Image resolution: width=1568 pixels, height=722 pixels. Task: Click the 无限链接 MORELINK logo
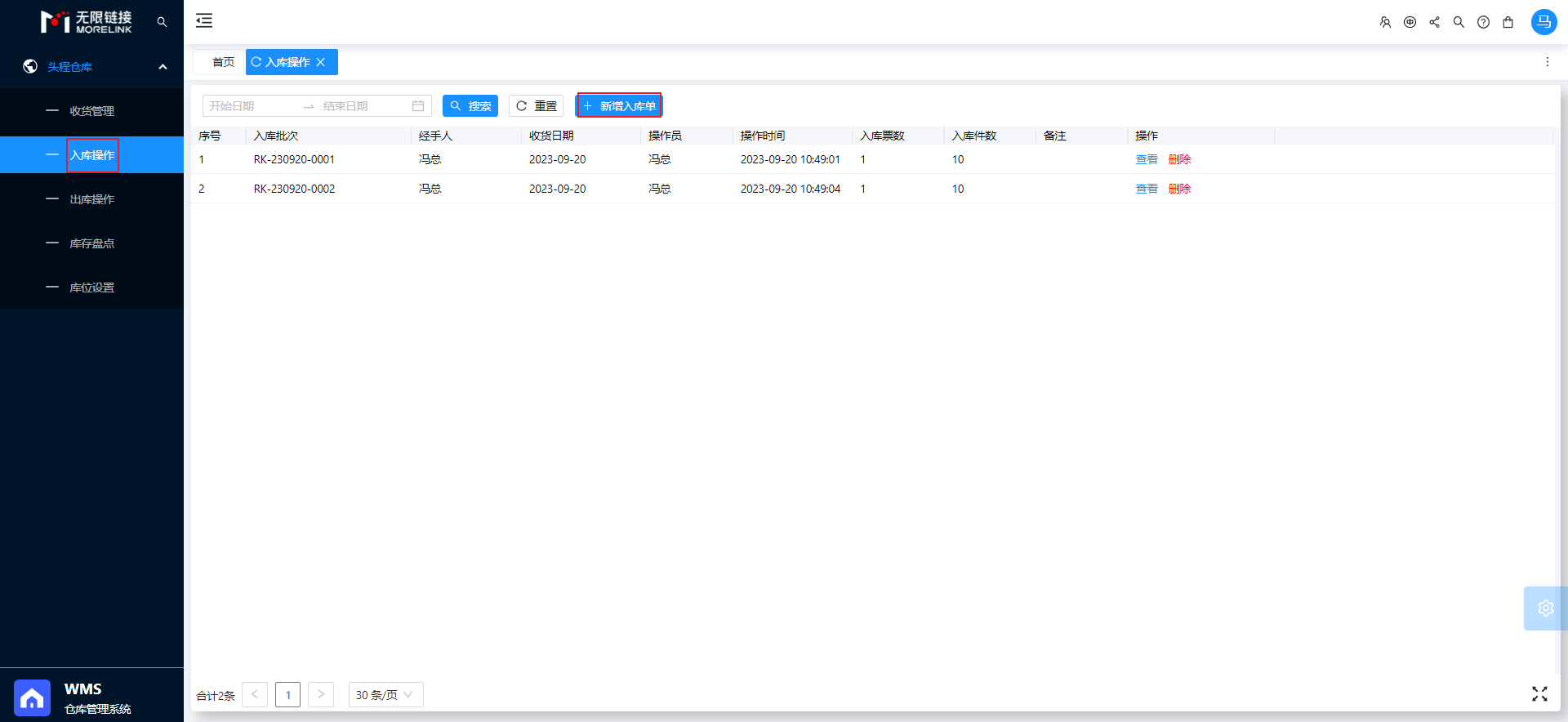point(86,22)
